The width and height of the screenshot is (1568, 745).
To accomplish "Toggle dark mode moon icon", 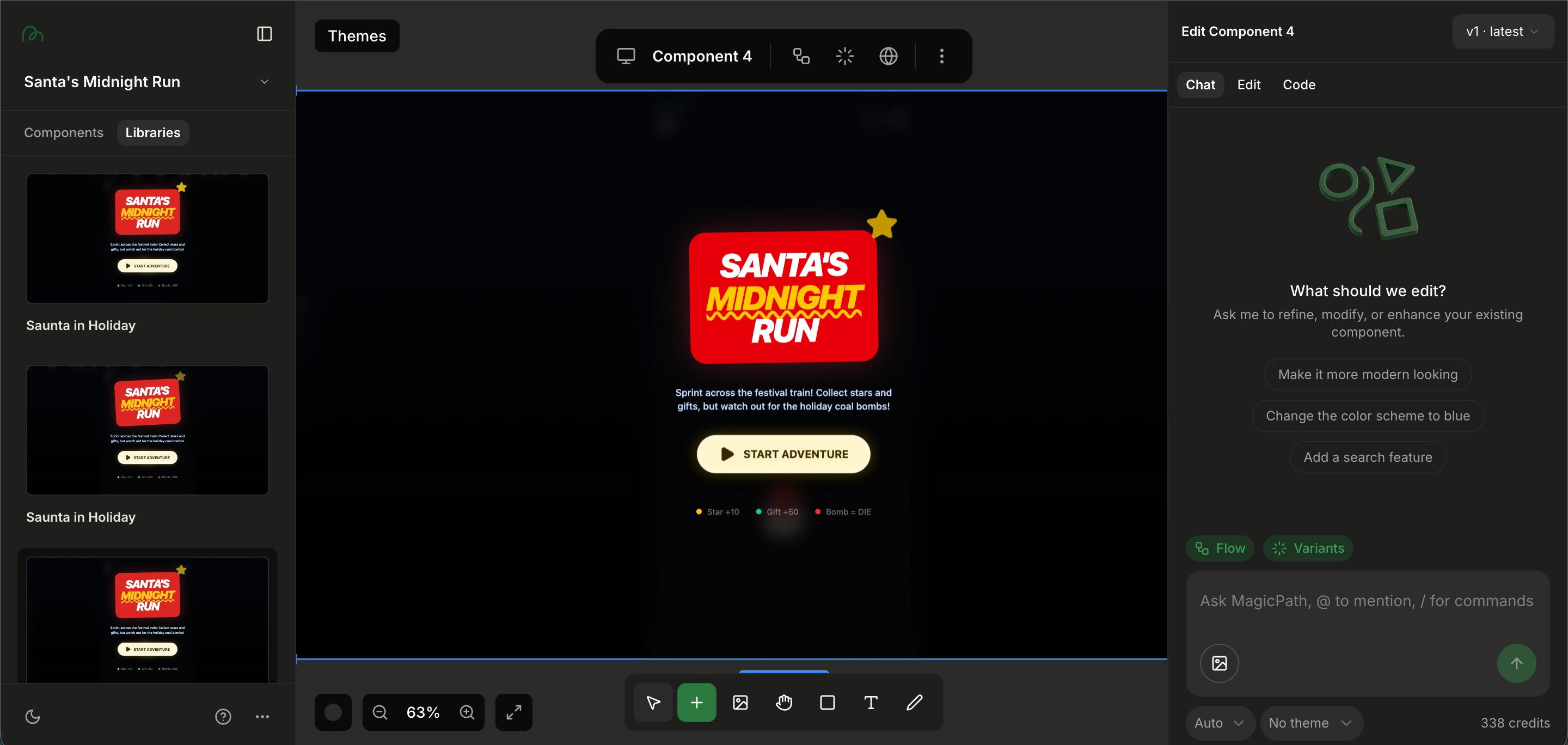I will tap(32, 716).
